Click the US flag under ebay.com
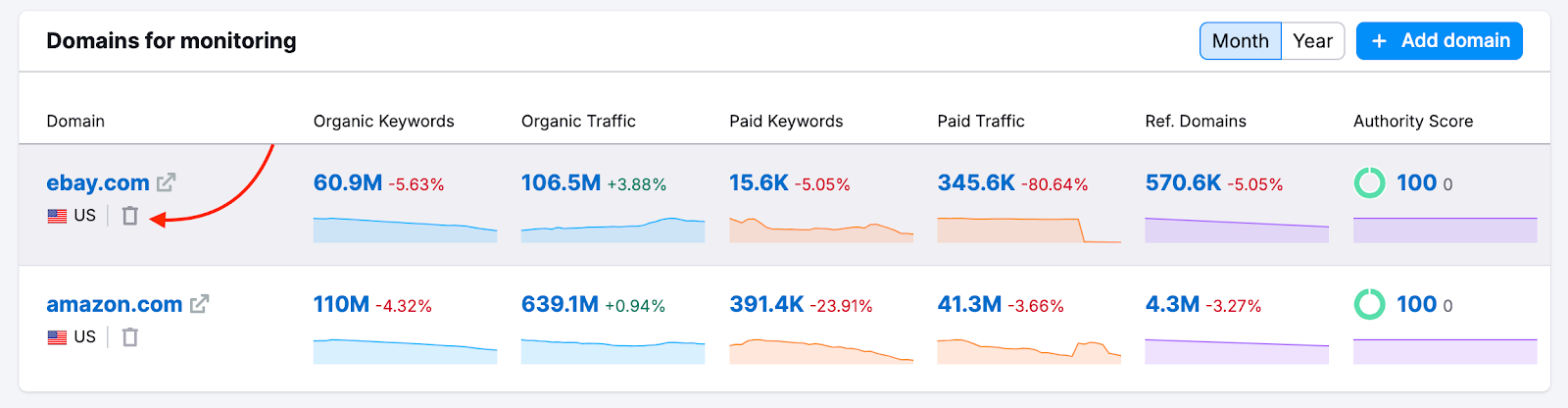Screen dimensions: 1568x408 pyautogui.click(x=58, y=216)
